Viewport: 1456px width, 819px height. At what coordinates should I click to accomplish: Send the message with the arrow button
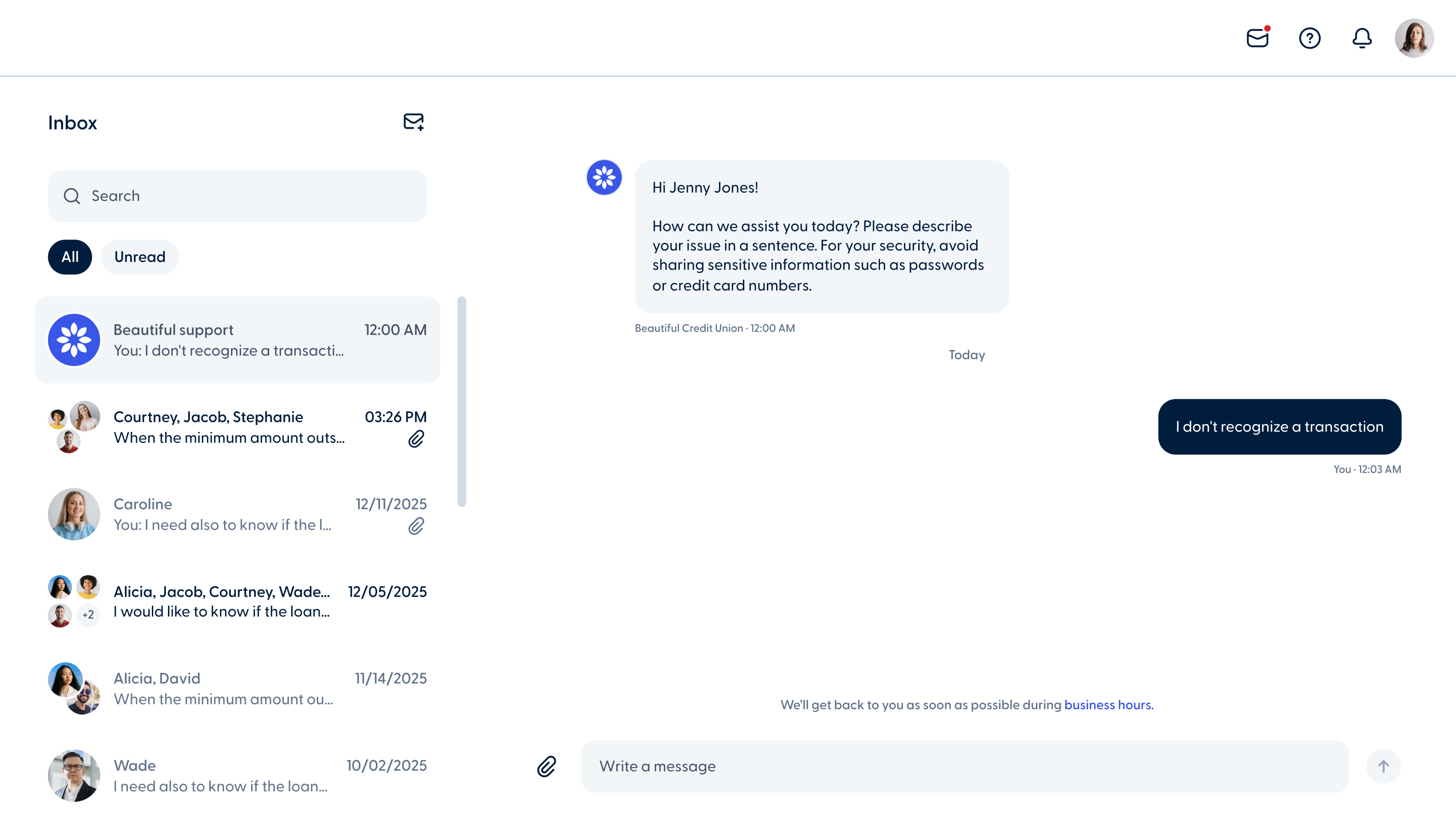coord(1383,767)
